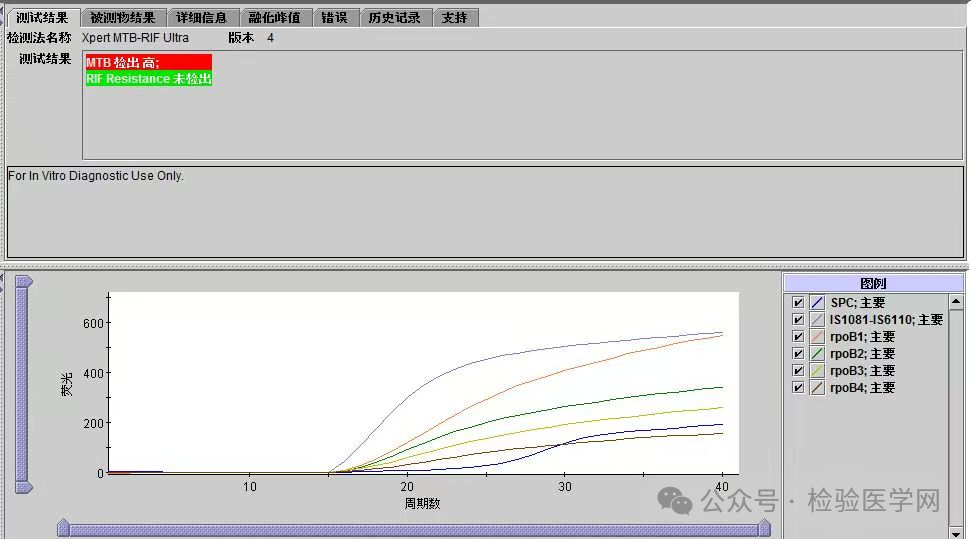971x539 pixels.
Task: Click the 'IS1081-IS6110; 主要' legend label
Action: pos(886,320)
